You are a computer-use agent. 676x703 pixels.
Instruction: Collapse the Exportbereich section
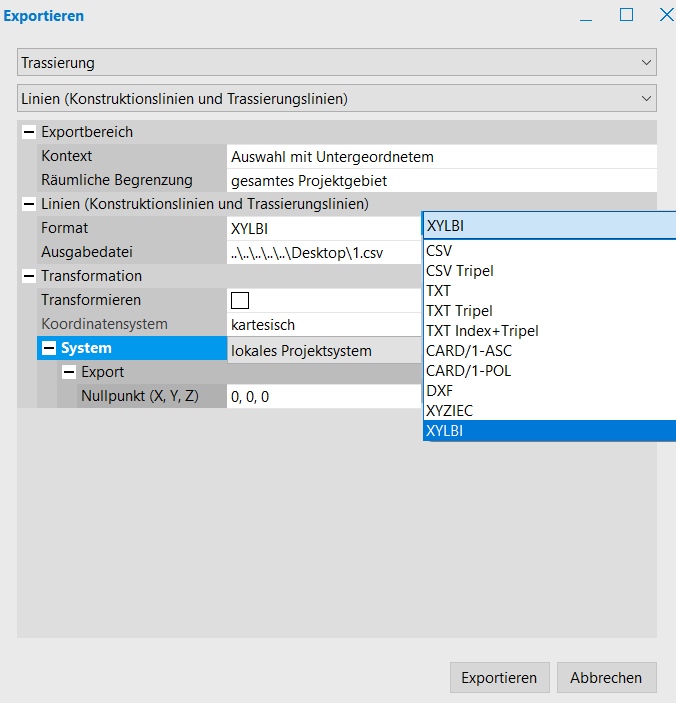tap(28, 132)
